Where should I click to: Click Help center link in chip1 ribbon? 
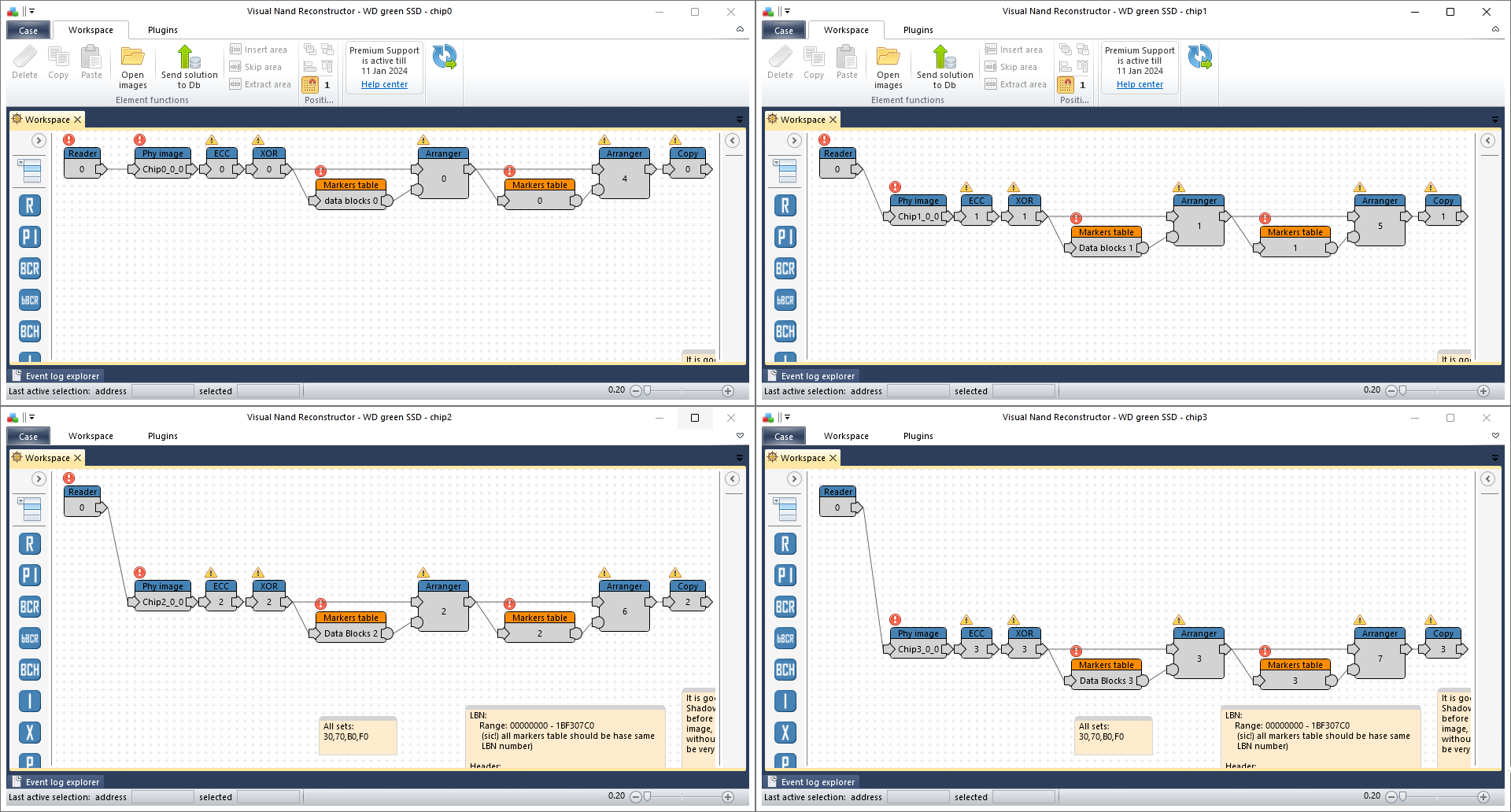tap(1140, 85)
